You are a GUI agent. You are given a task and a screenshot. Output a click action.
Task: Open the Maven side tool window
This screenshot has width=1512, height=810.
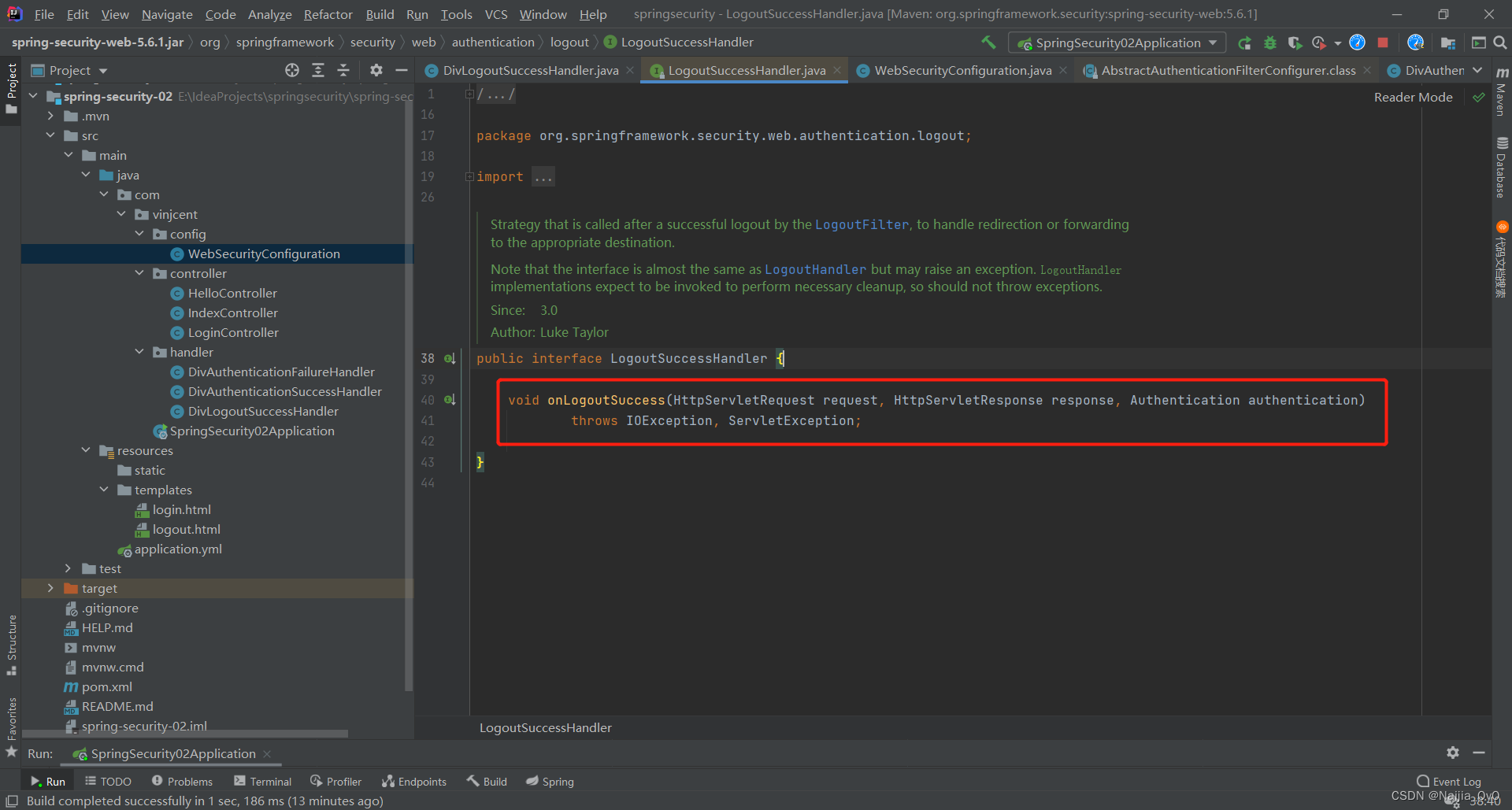point(1502,92)
